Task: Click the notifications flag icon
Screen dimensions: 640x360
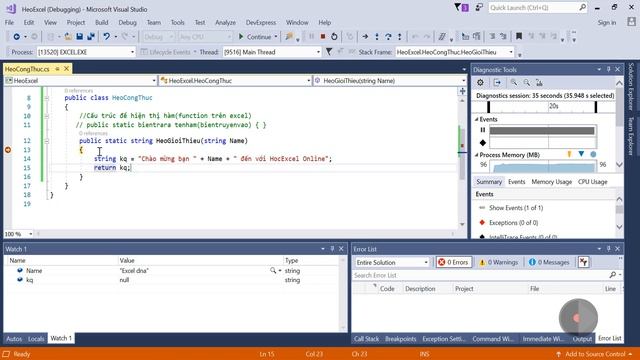Action: tap(461, 8)
